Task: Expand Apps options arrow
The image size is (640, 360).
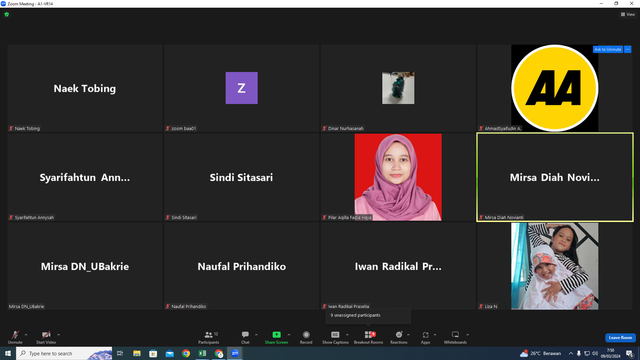Action: pyautogui.click(x=435, y=335)
